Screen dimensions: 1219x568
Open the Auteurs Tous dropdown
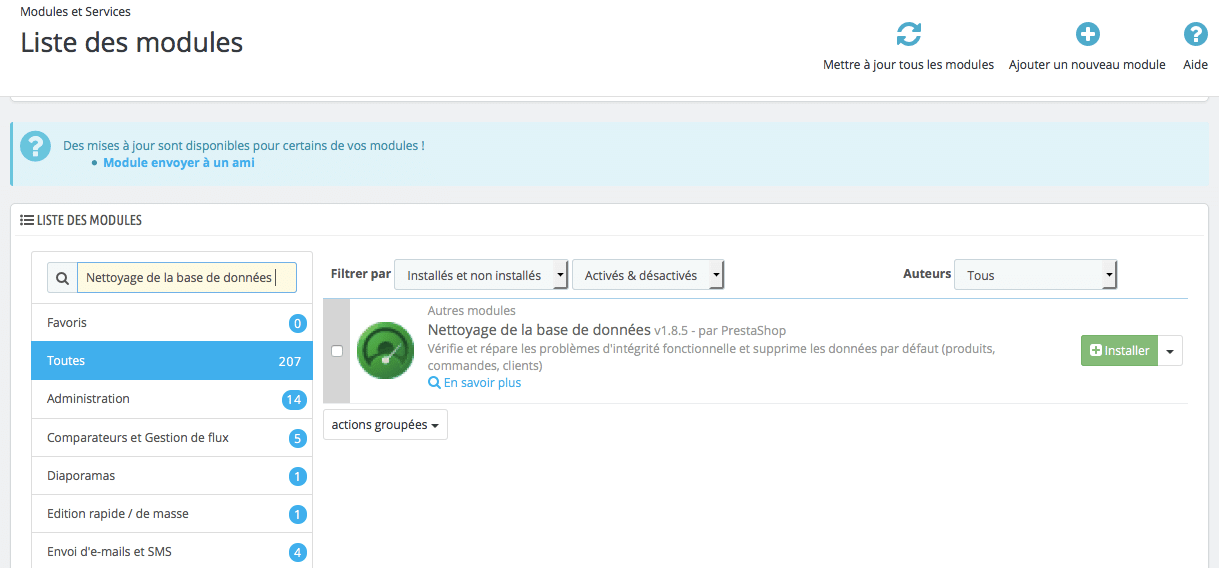(x=1034, y=275)
